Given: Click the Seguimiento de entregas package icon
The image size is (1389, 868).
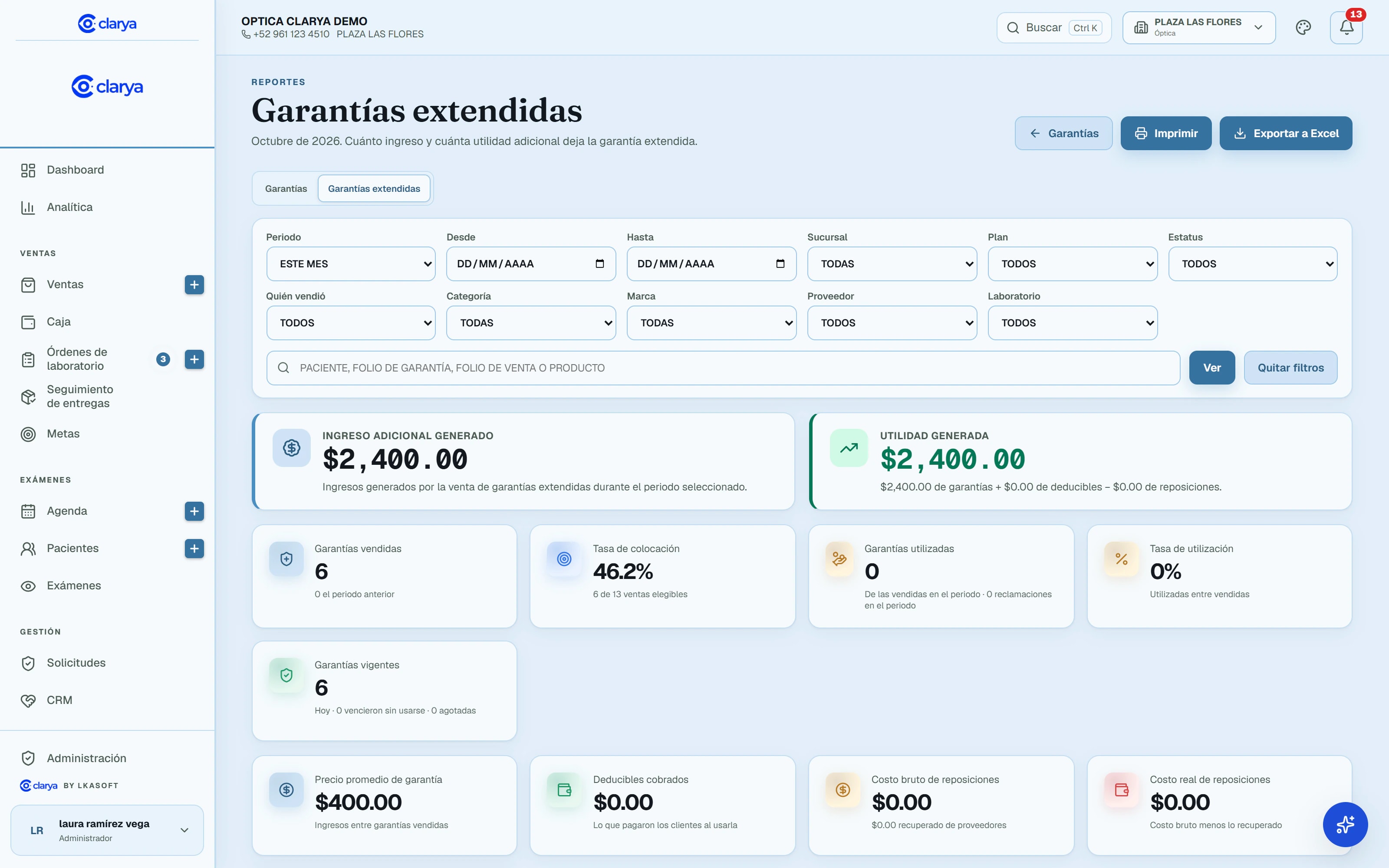Looking at the screenshot, I should (x=28, y=397).
